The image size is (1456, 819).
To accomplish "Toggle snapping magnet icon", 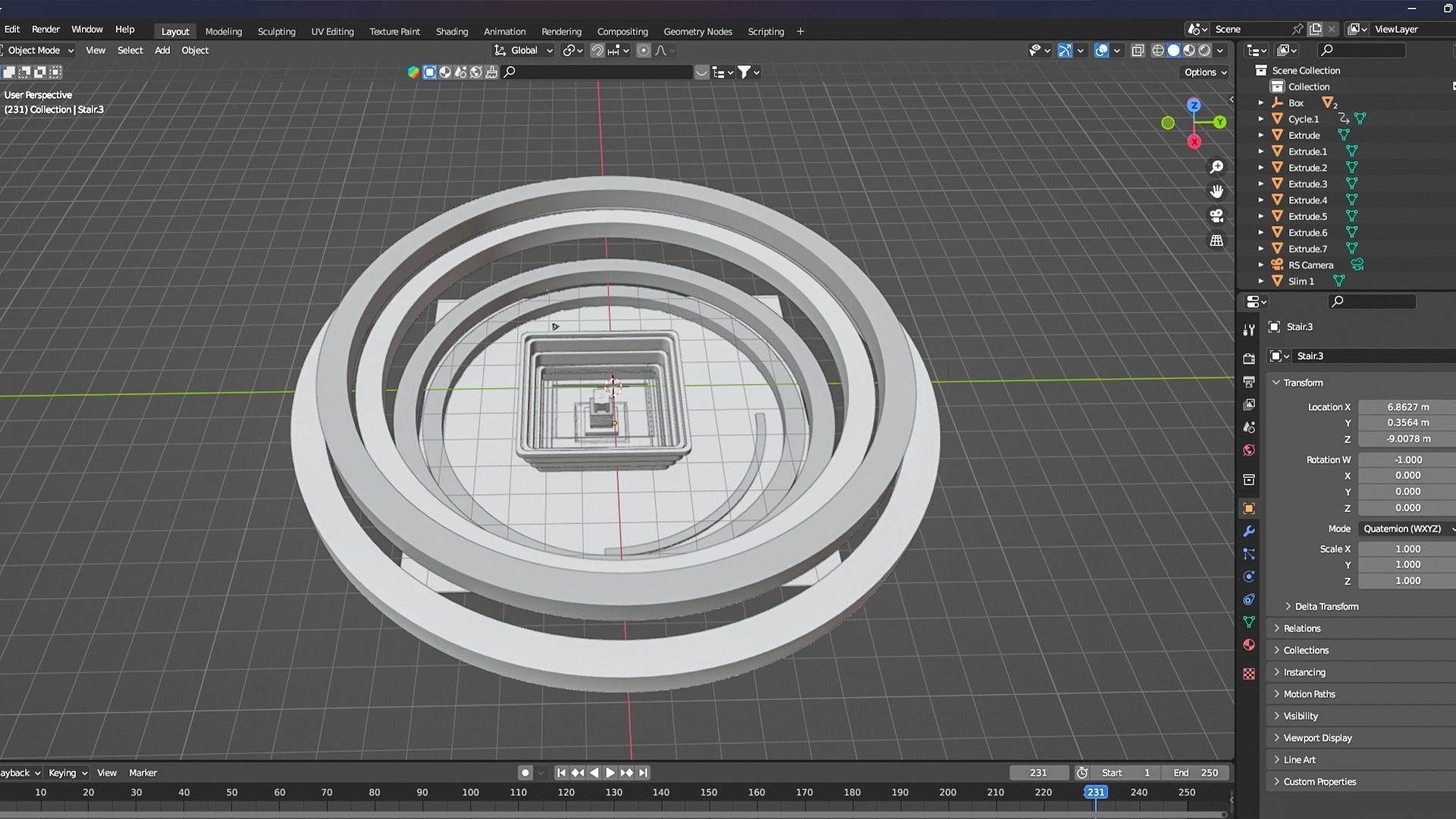I will [x=598, y=51].
